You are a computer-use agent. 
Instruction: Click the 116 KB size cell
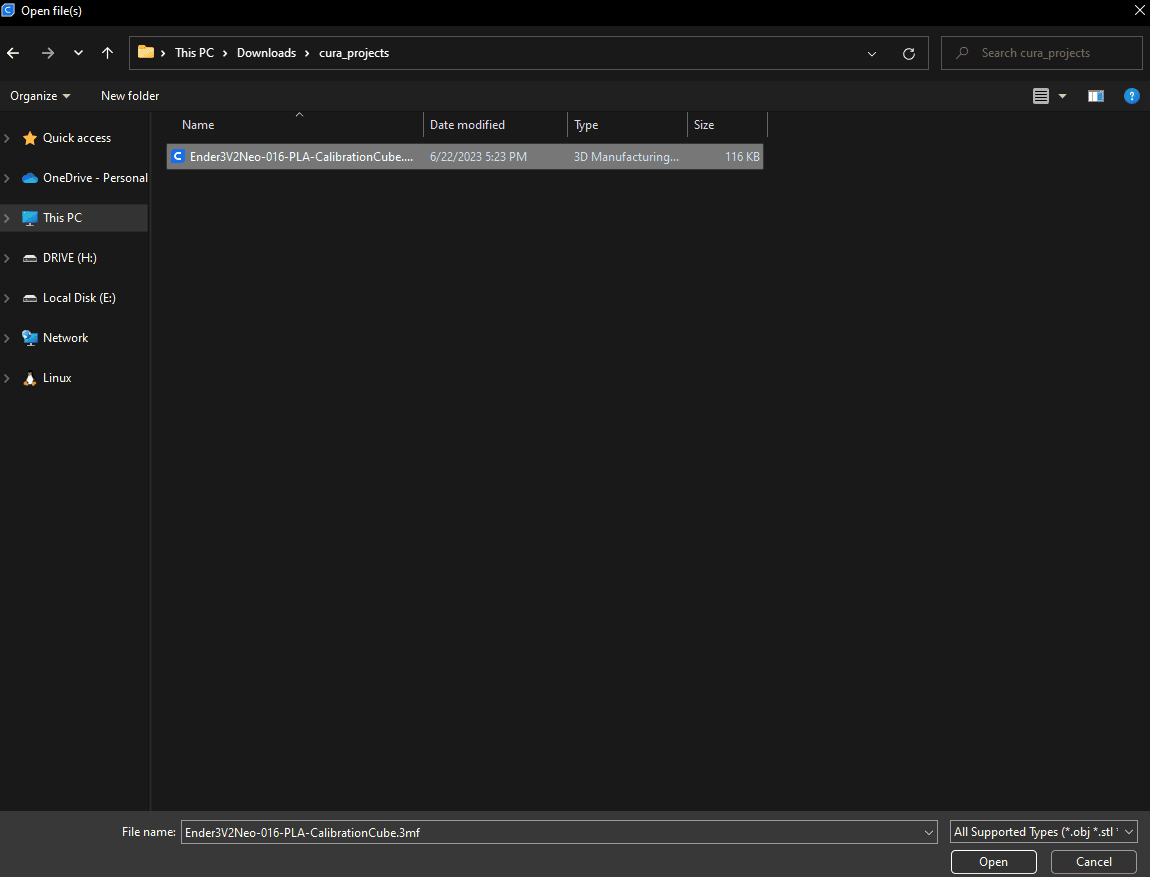point(742,157)
